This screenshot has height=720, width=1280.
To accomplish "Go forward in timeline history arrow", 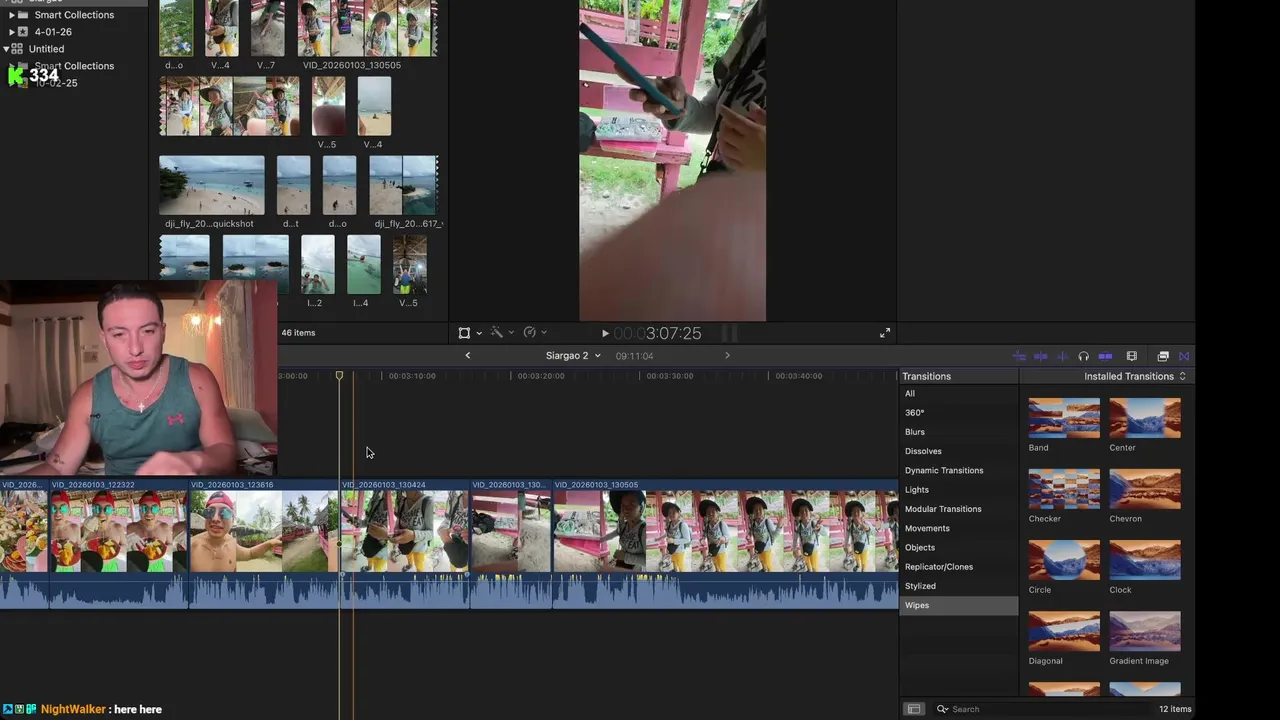I will coord(727,356).
